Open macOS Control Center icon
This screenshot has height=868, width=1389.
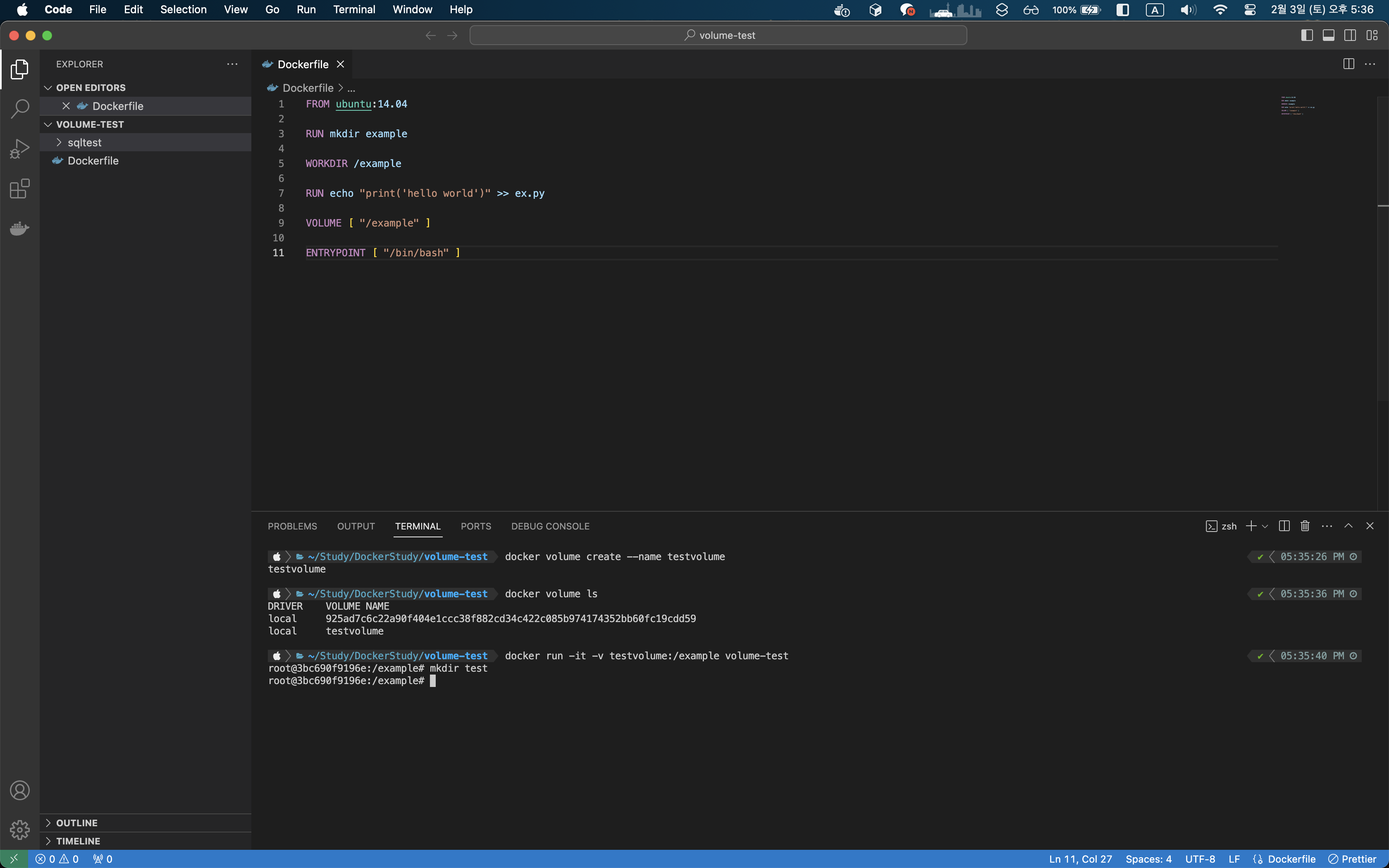(1250, 10)
